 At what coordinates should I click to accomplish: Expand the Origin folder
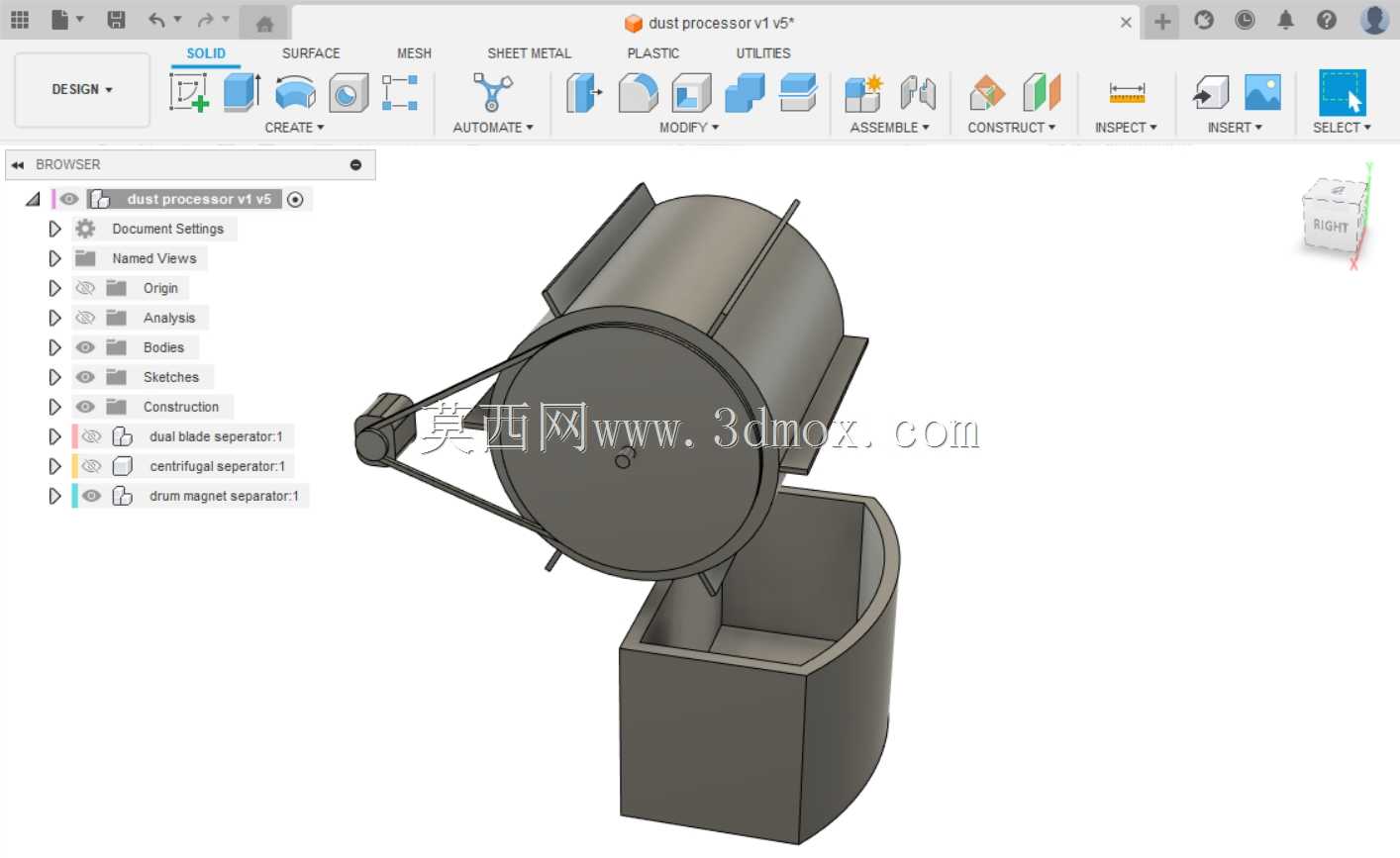pos(54,288)
